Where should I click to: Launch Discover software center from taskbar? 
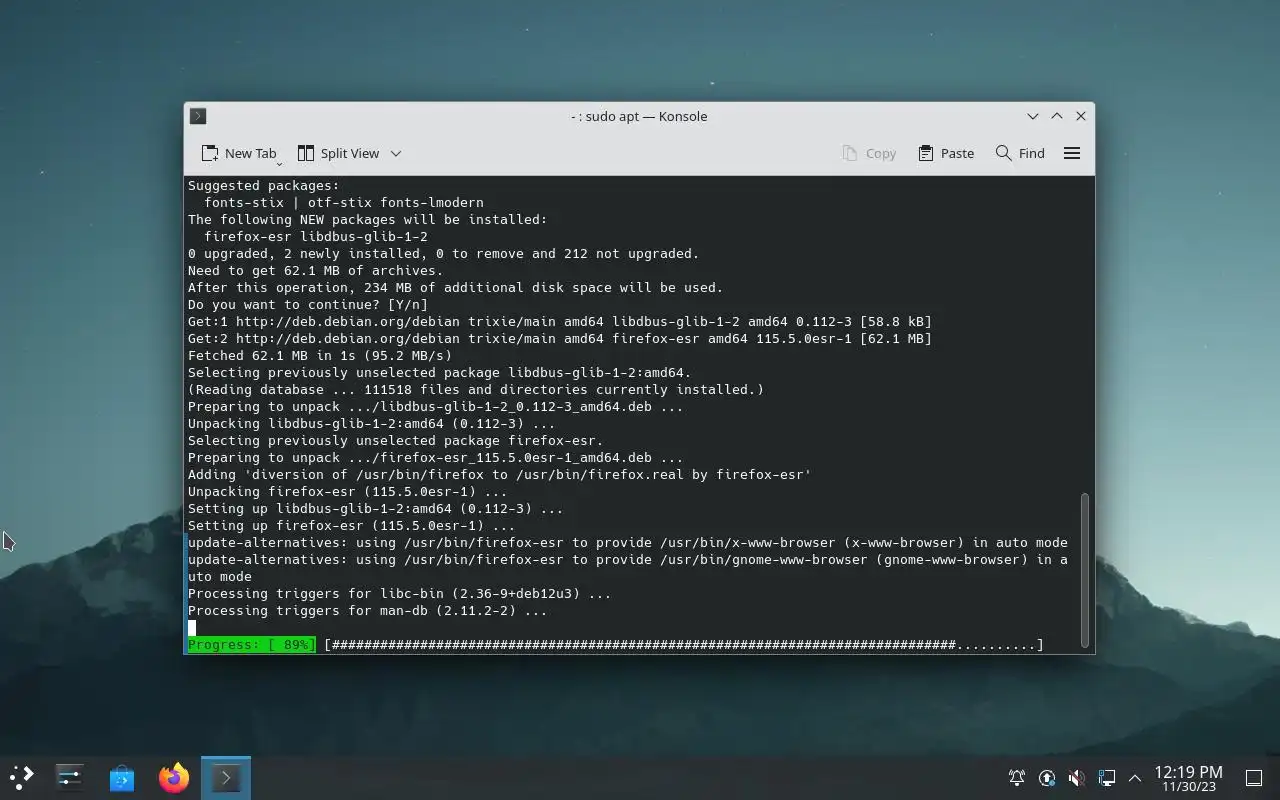tap(122, 777)
